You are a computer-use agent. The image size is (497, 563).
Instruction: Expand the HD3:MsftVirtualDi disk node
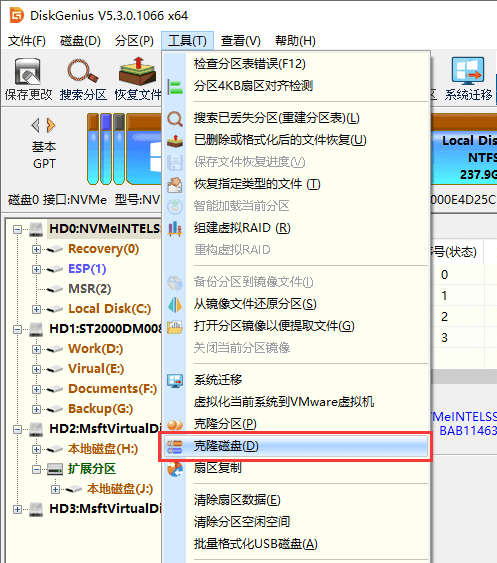[17, 509]
